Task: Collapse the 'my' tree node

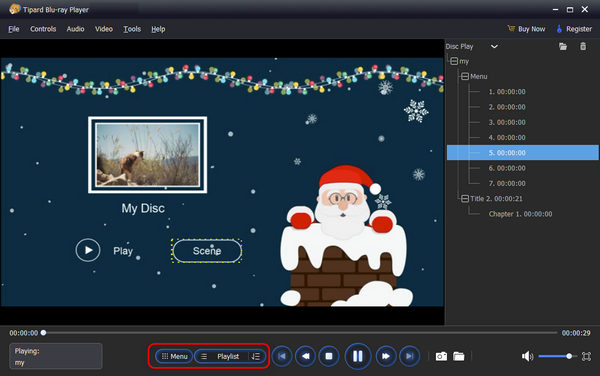Action: (x=454, y=61)
